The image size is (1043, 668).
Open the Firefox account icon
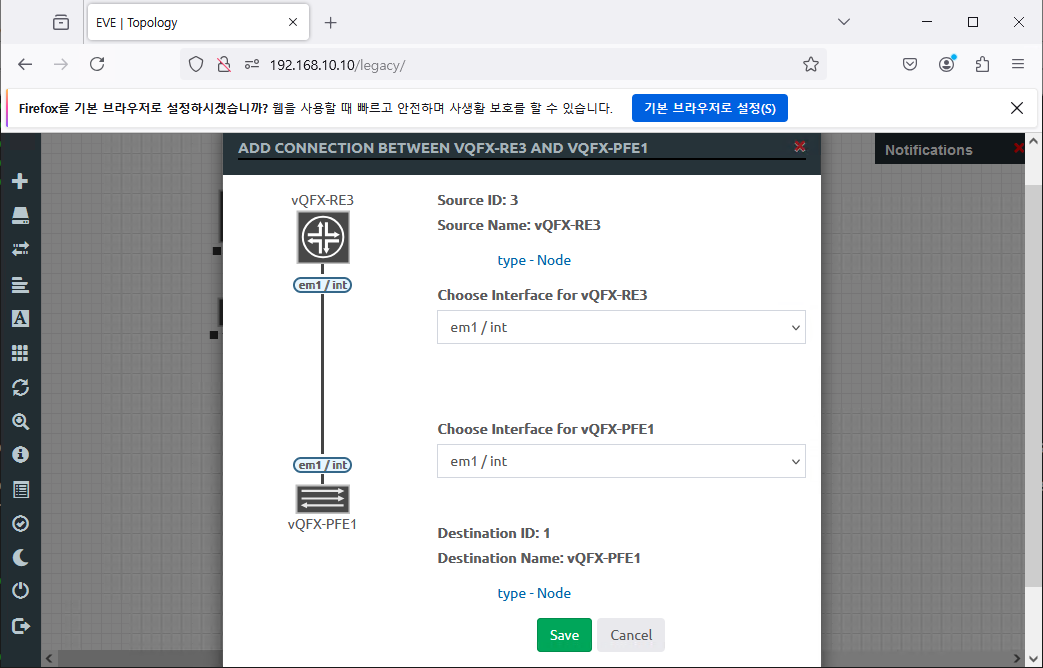(947, 65)
